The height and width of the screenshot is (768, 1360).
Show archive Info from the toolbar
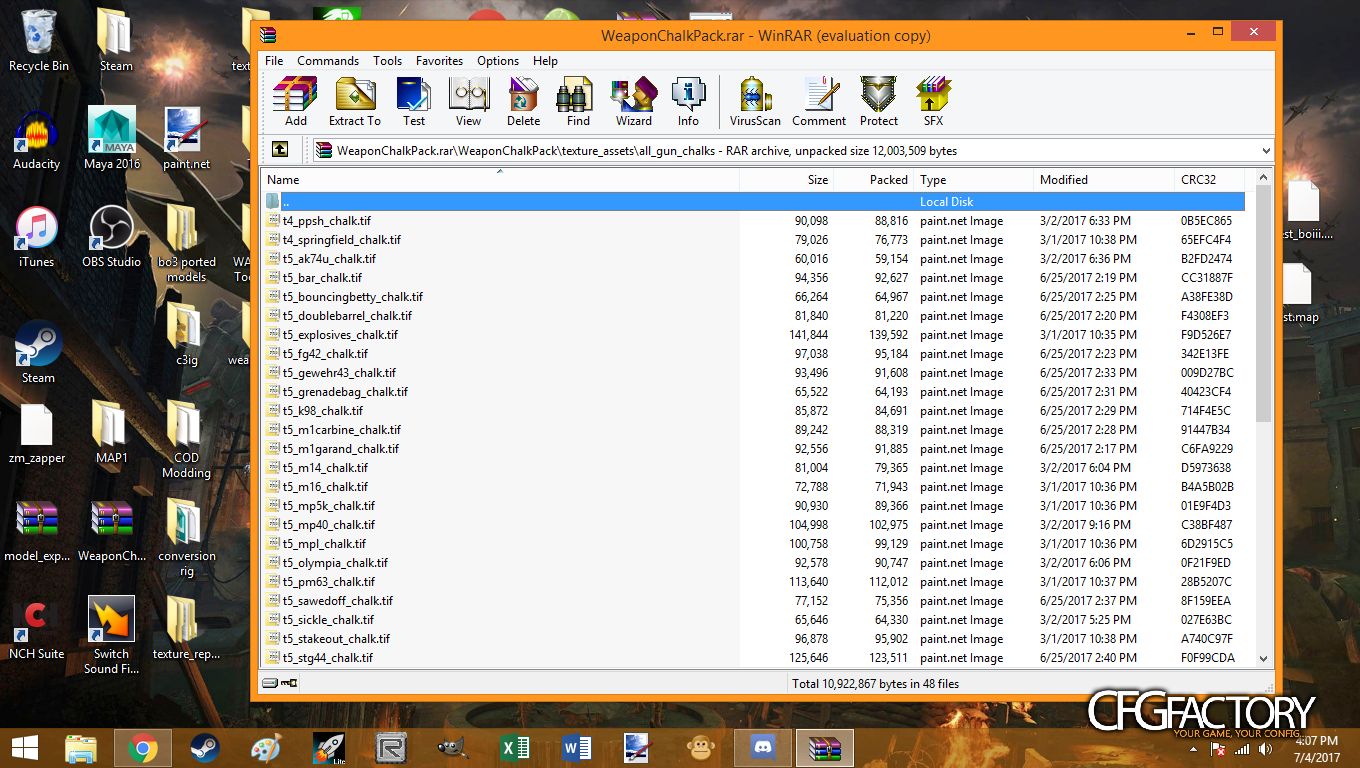[x=688, y=101]
